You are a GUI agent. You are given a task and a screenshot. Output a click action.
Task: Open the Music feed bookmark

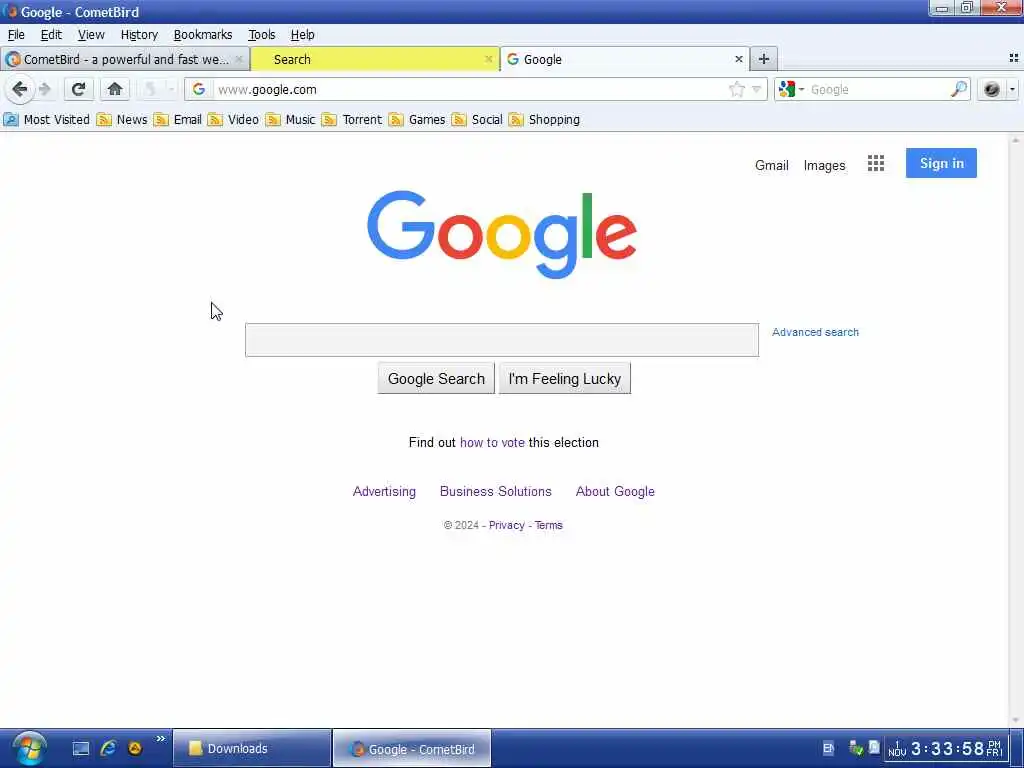pyautogui.click(x=291, y=120)
